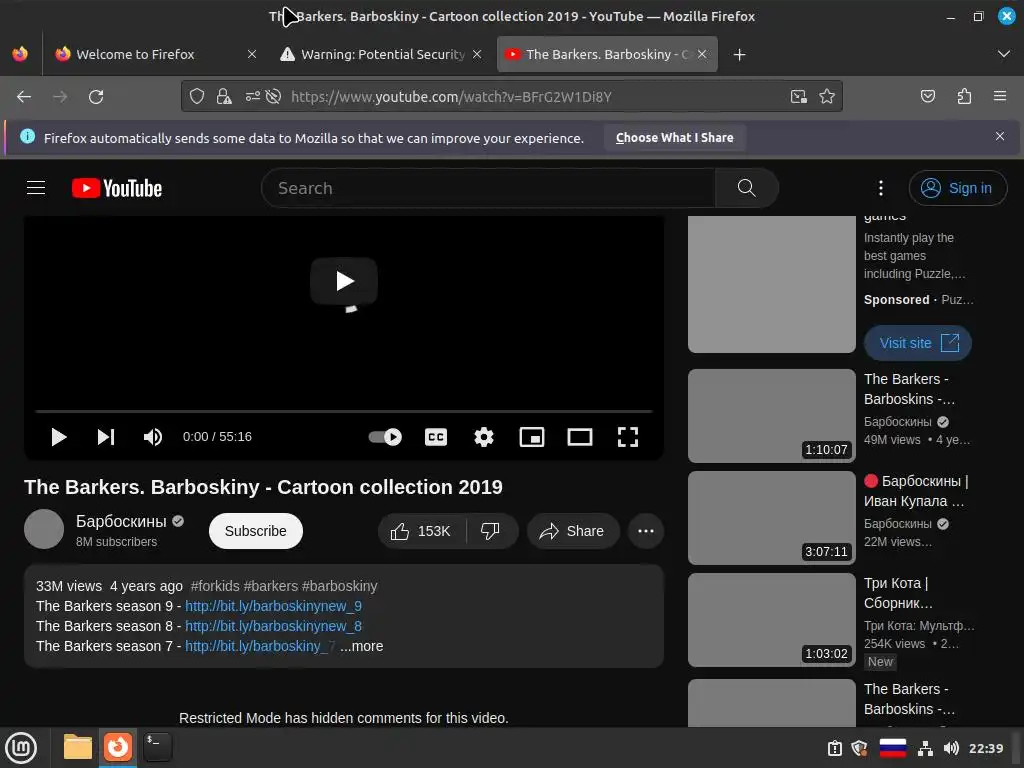Image resolution: width=1024 pixels, height=768 pixels.
Task: Save to Pocket icon
Action: (927, 97)
